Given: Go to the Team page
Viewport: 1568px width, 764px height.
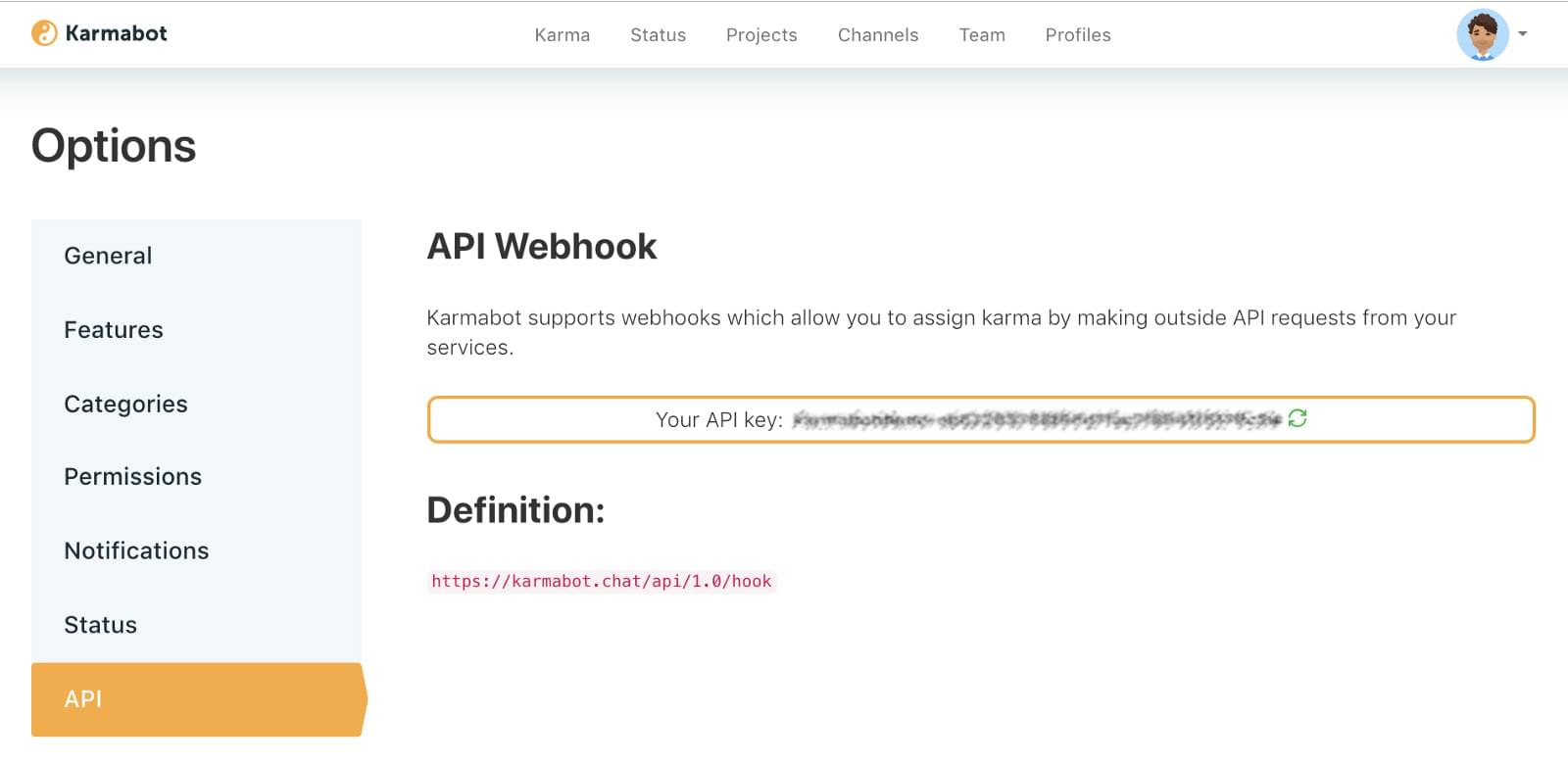Looking at the screenshot, I should [x=982, y=35].
